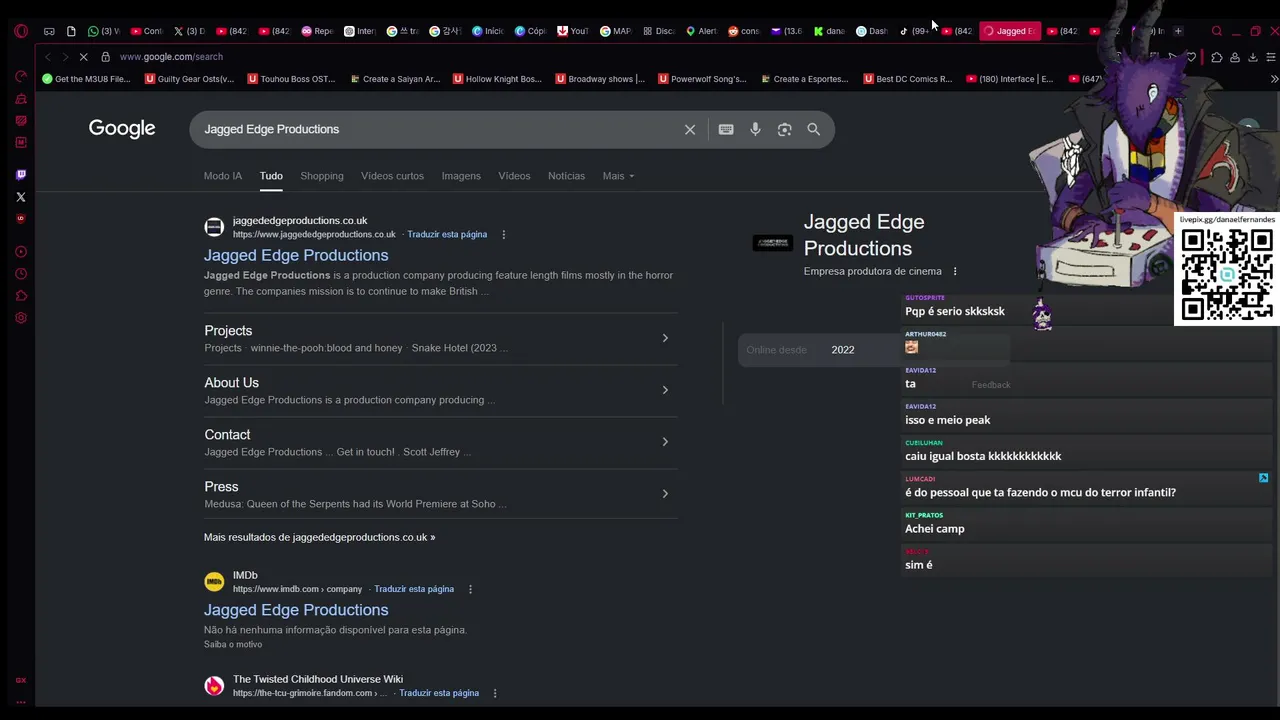The width and height of the screenshot is (1280, 720).
Task: Submit search with the magnifier icon
Action: pos(814,129)
